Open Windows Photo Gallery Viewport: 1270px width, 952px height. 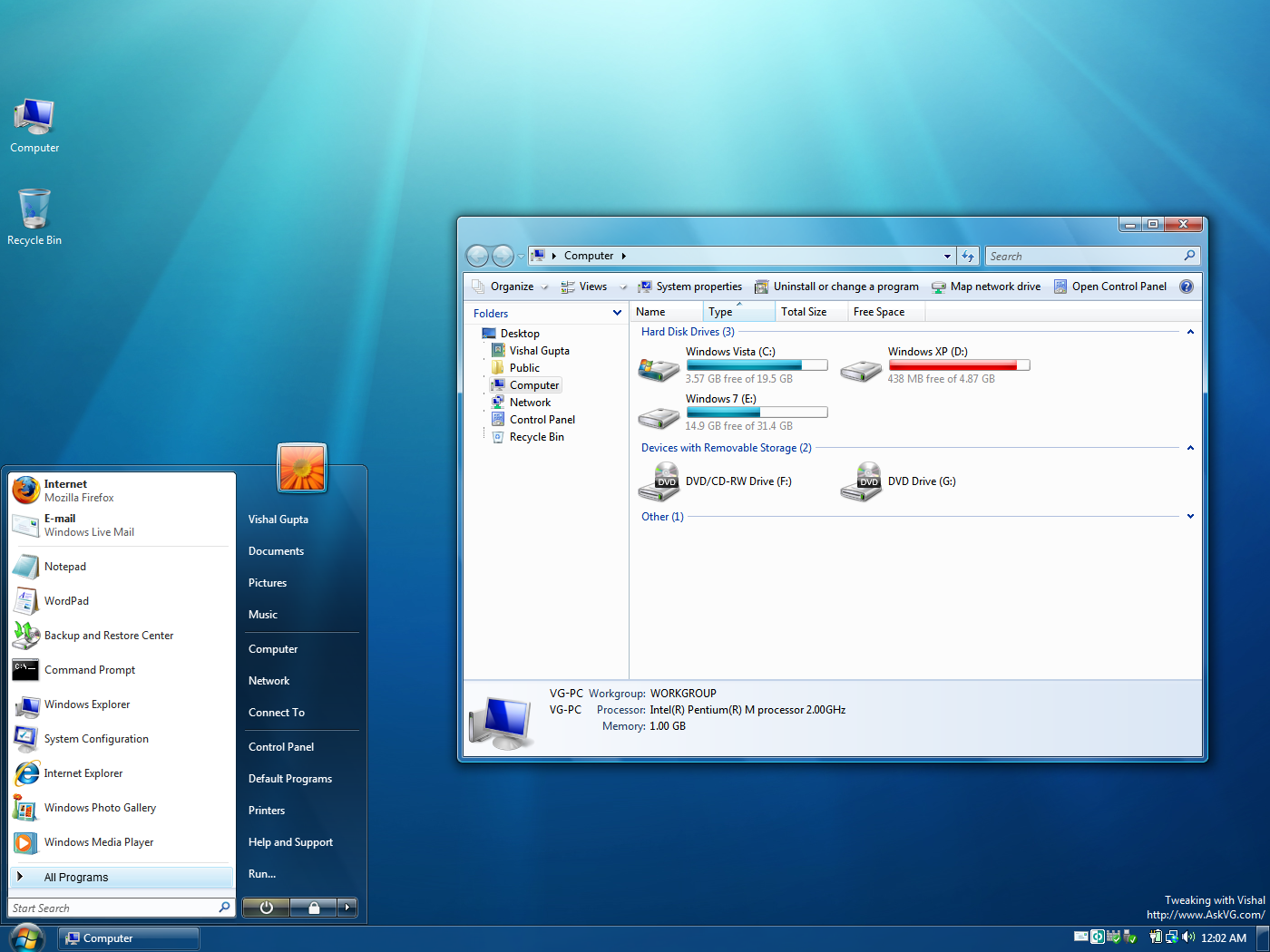(x=122, y=808)
